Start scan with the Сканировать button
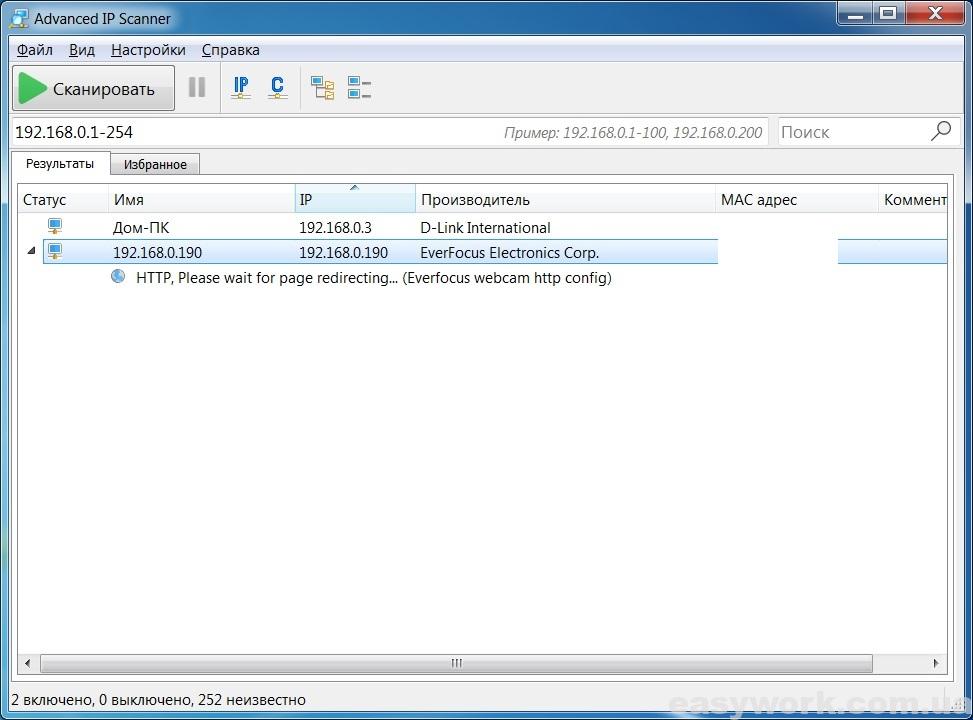Image resolution: width=973 pixels, height=720 pixels. point(93,88)
